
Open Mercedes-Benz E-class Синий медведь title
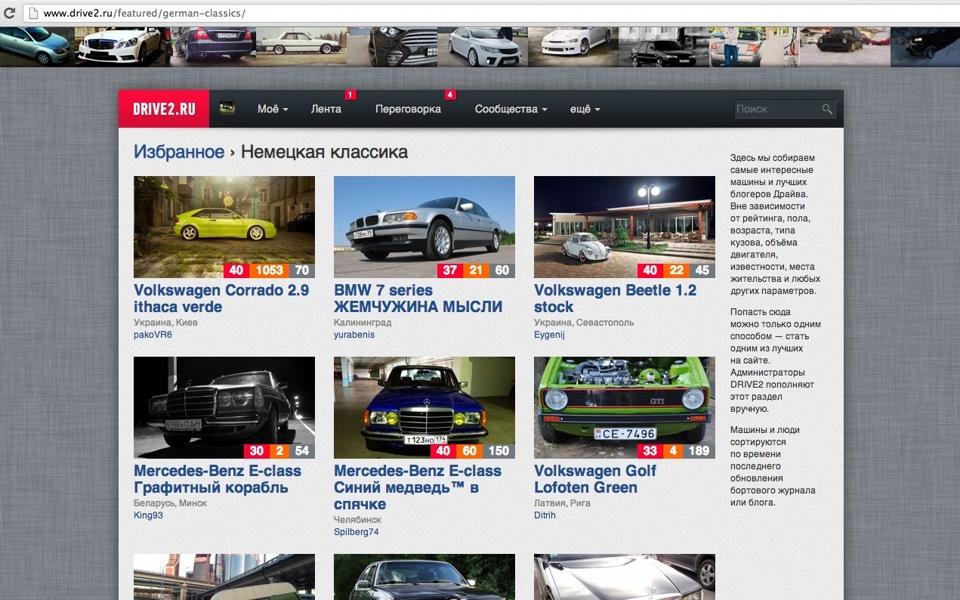(418, 487)
